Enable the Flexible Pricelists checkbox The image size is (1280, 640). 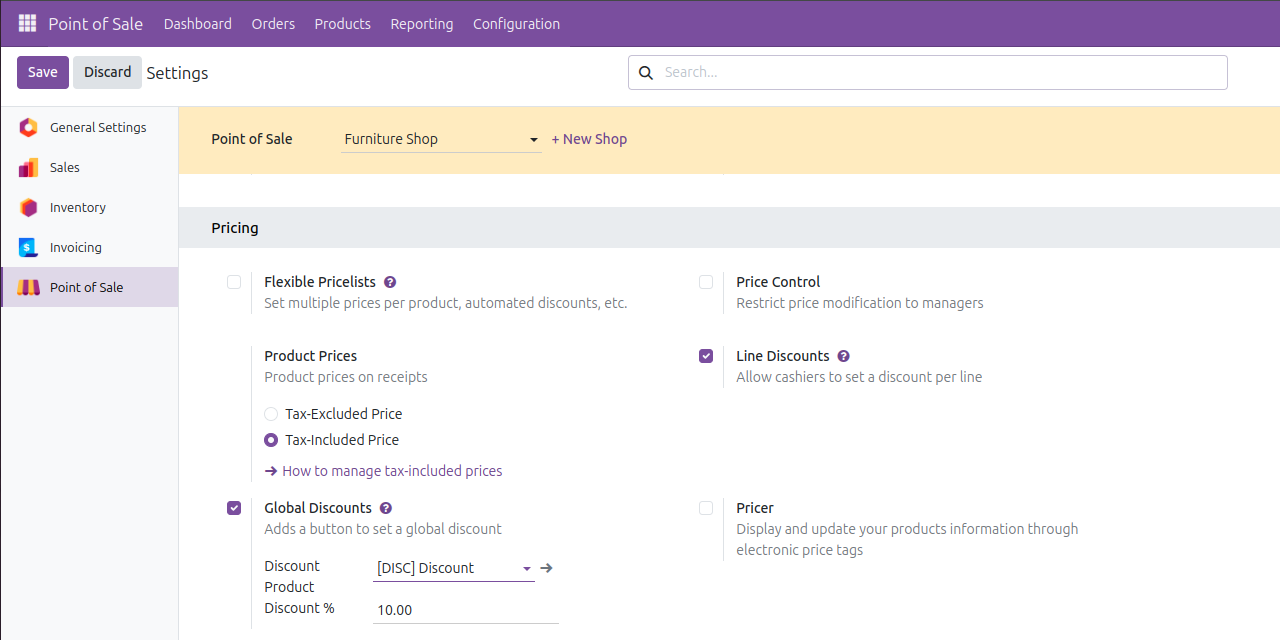234,282
